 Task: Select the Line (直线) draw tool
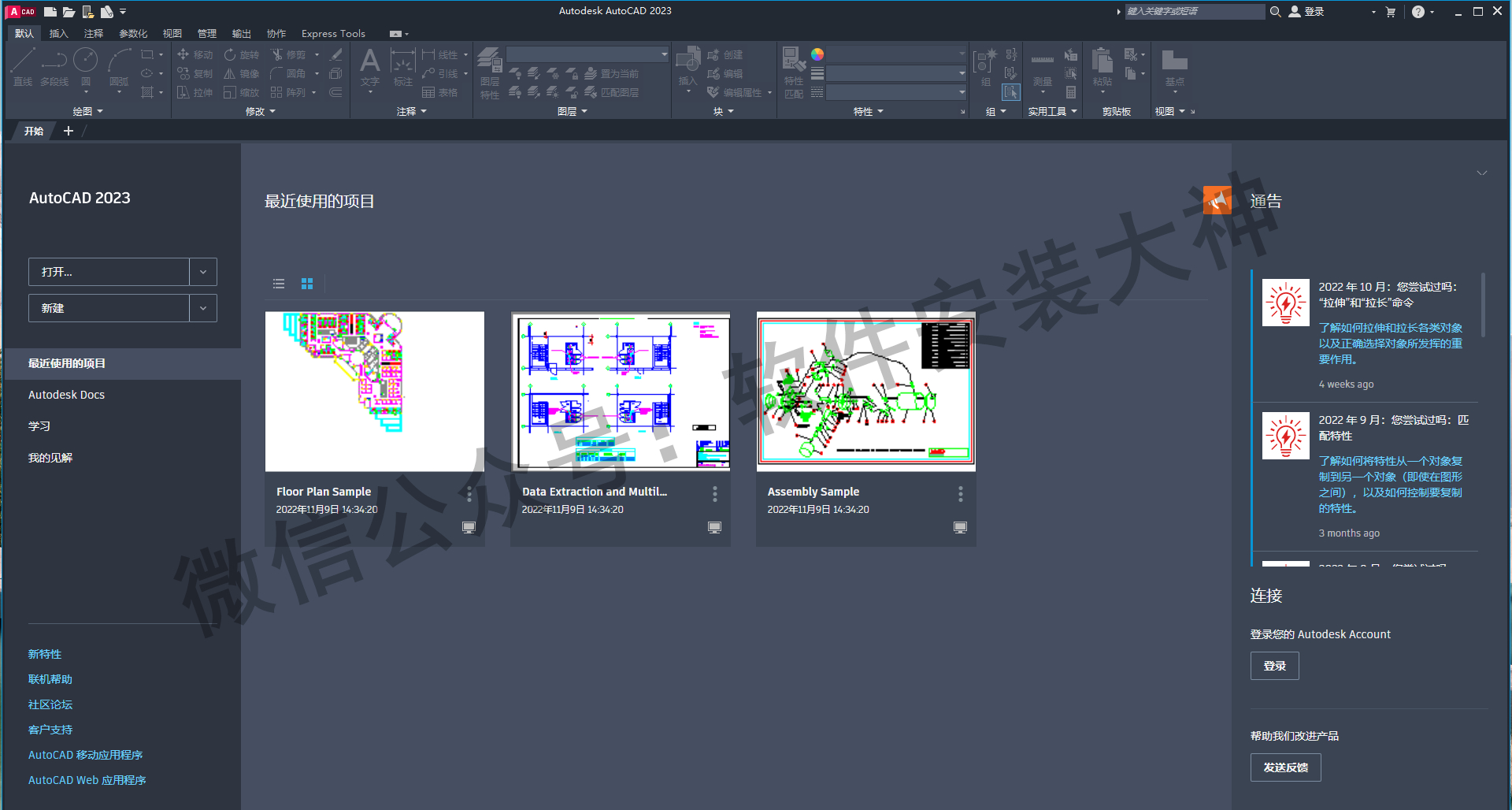pos(23,67)
